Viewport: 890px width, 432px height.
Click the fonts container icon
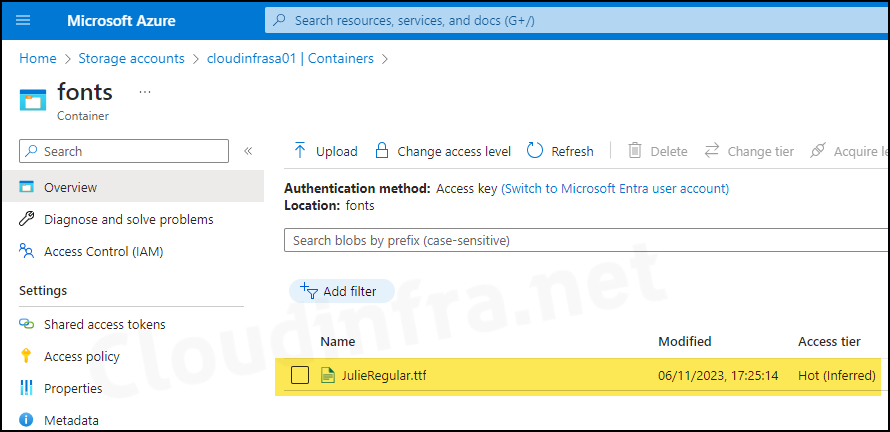pyautogui.click(x=33, y=99)
